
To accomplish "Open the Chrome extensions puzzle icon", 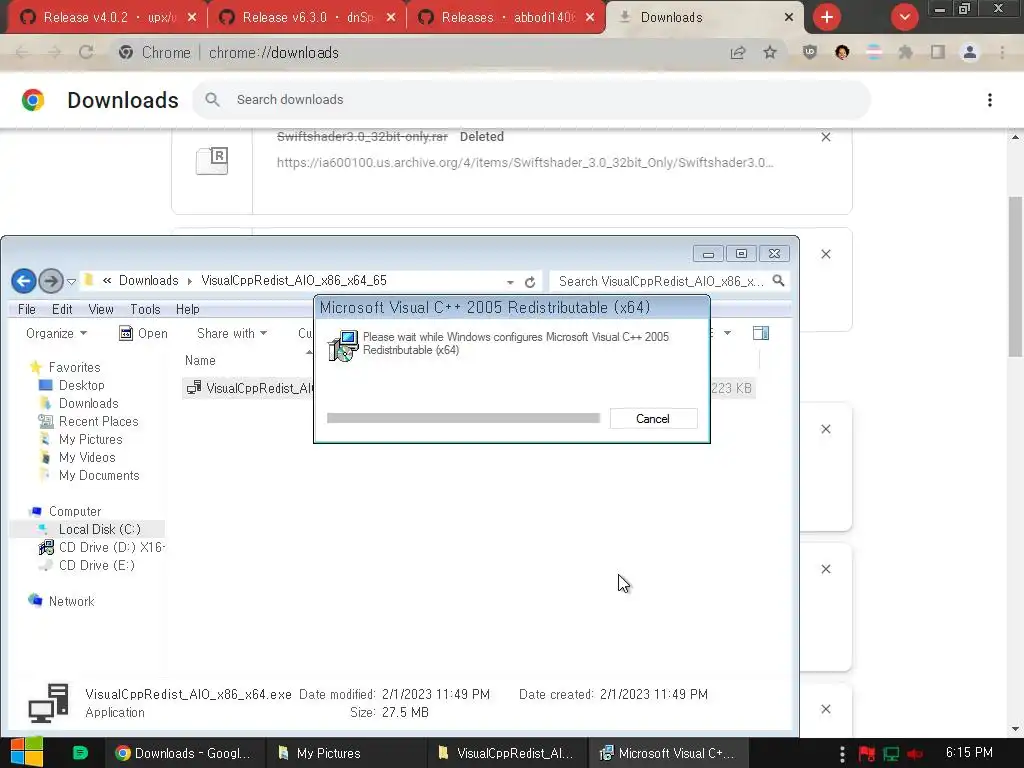I will [x=905, y=52].
